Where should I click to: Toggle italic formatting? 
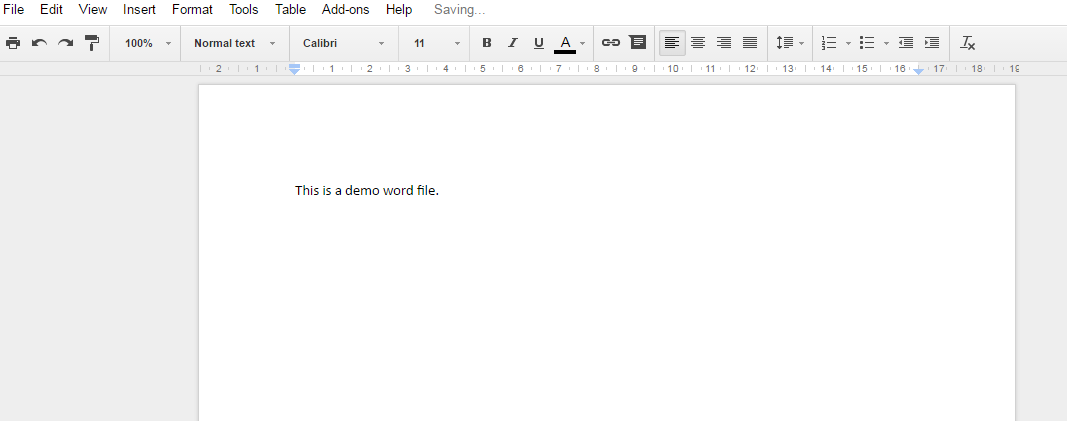512,43
